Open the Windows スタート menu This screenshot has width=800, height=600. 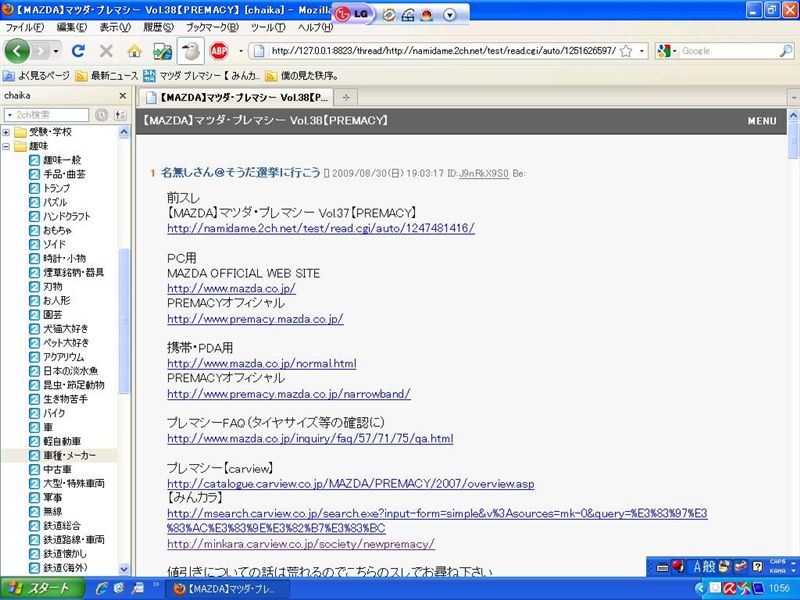[43, 589]
